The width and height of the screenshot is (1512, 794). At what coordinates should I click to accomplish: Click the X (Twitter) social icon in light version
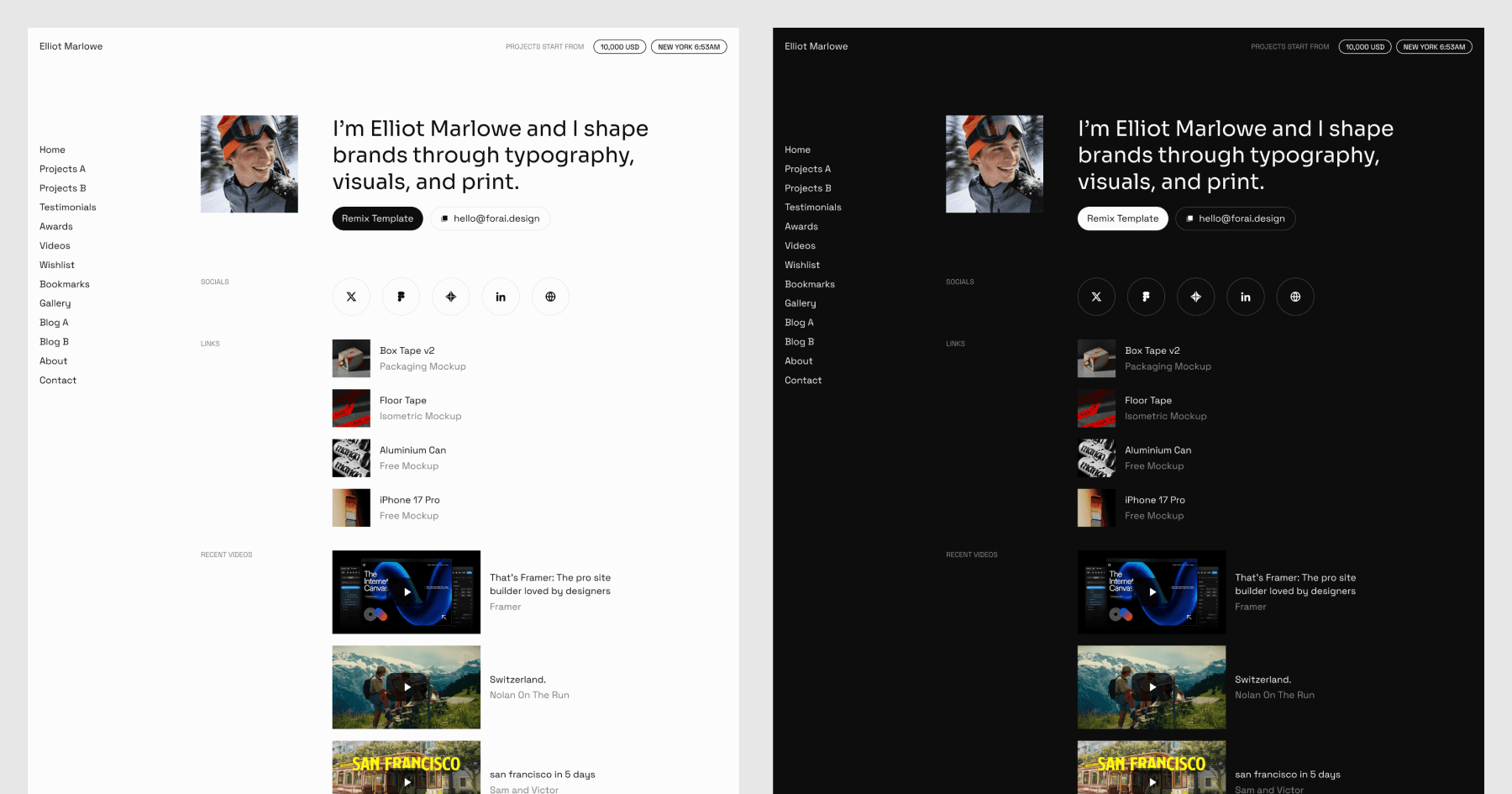point(351,297)
